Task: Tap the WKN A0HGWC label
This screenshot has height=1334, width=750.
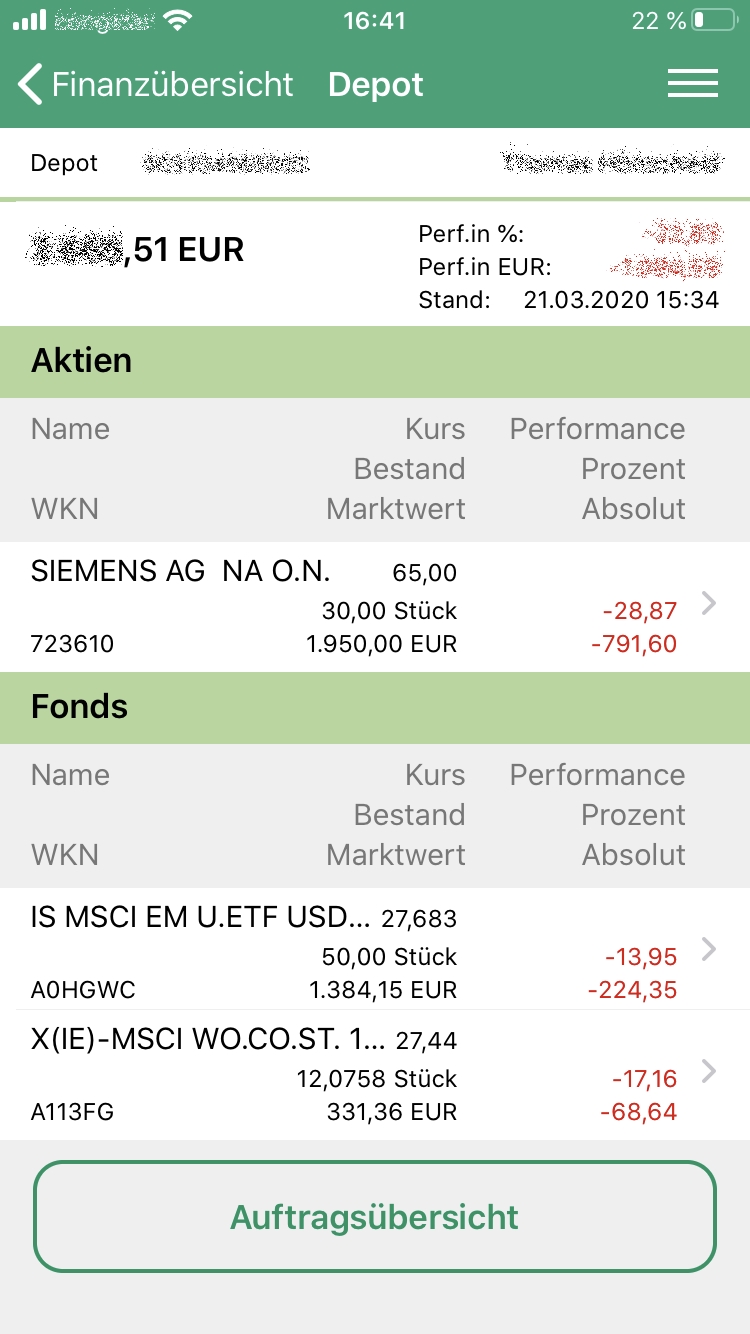Action: click(83, 990)
